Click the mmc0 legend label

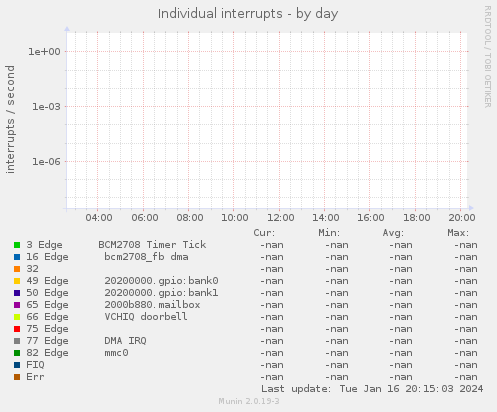click(x=116, y=353)
